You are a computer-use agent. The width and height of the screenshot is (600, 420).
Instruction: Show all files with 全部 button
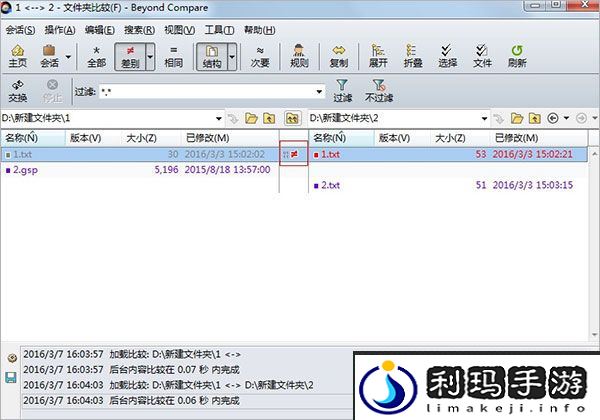point(96,56)
